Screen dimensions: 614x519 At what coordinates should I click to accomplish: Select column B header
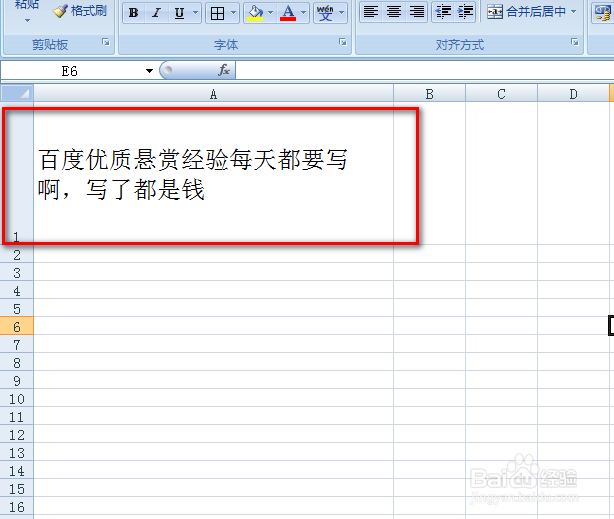(430, 94)
